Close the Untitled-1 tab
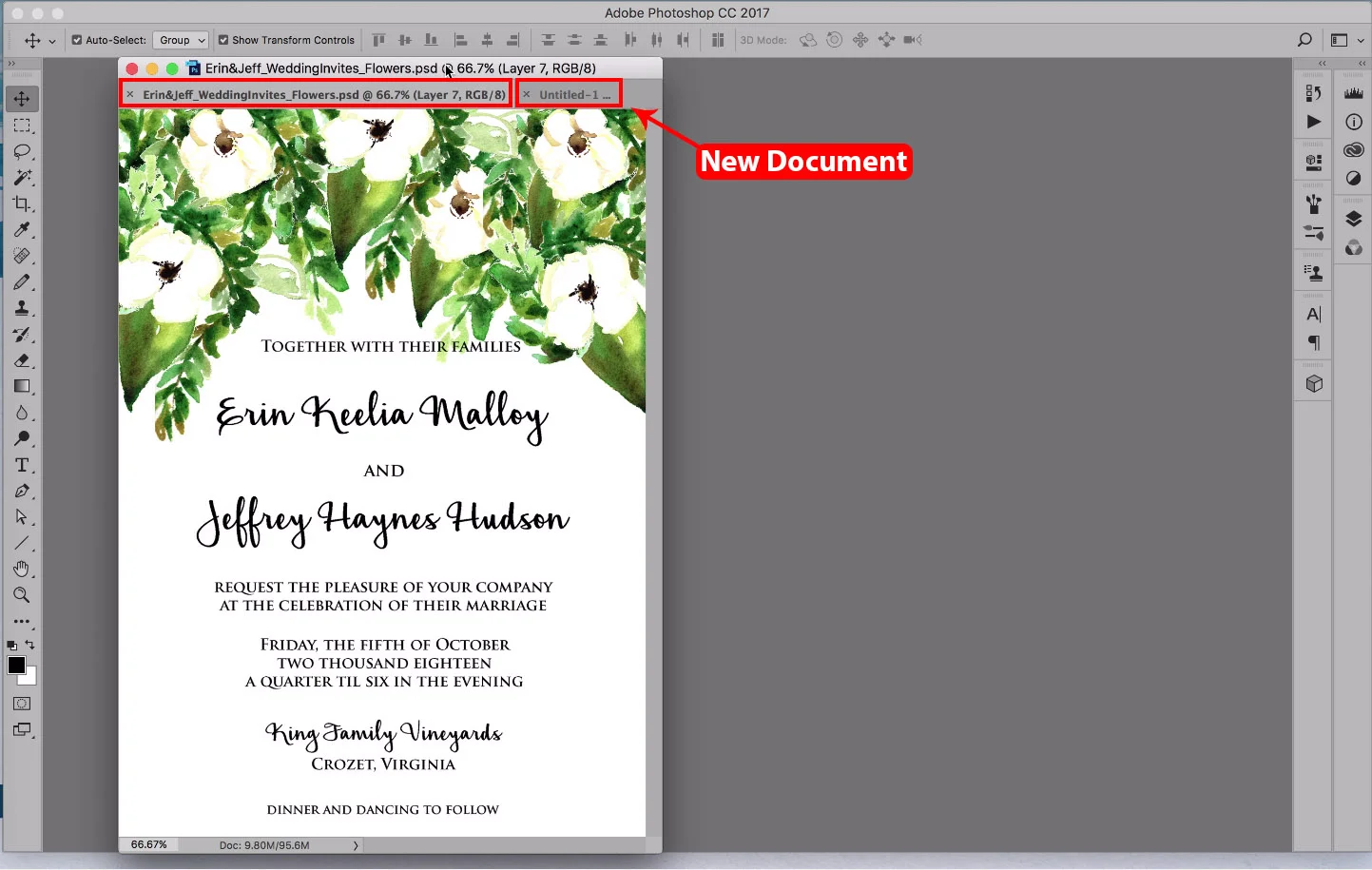 click(x=527, y=94)
